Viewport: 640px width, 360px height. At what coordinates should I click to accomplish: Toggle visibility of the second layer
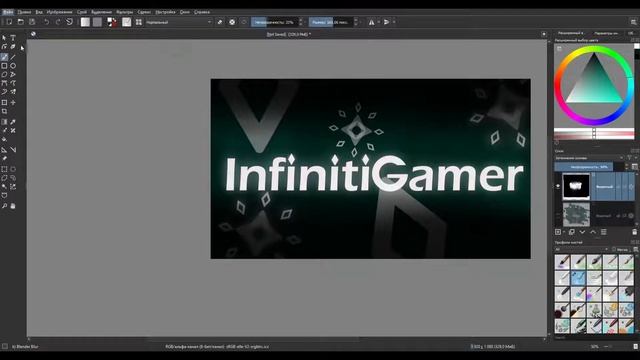coord(558,215)
